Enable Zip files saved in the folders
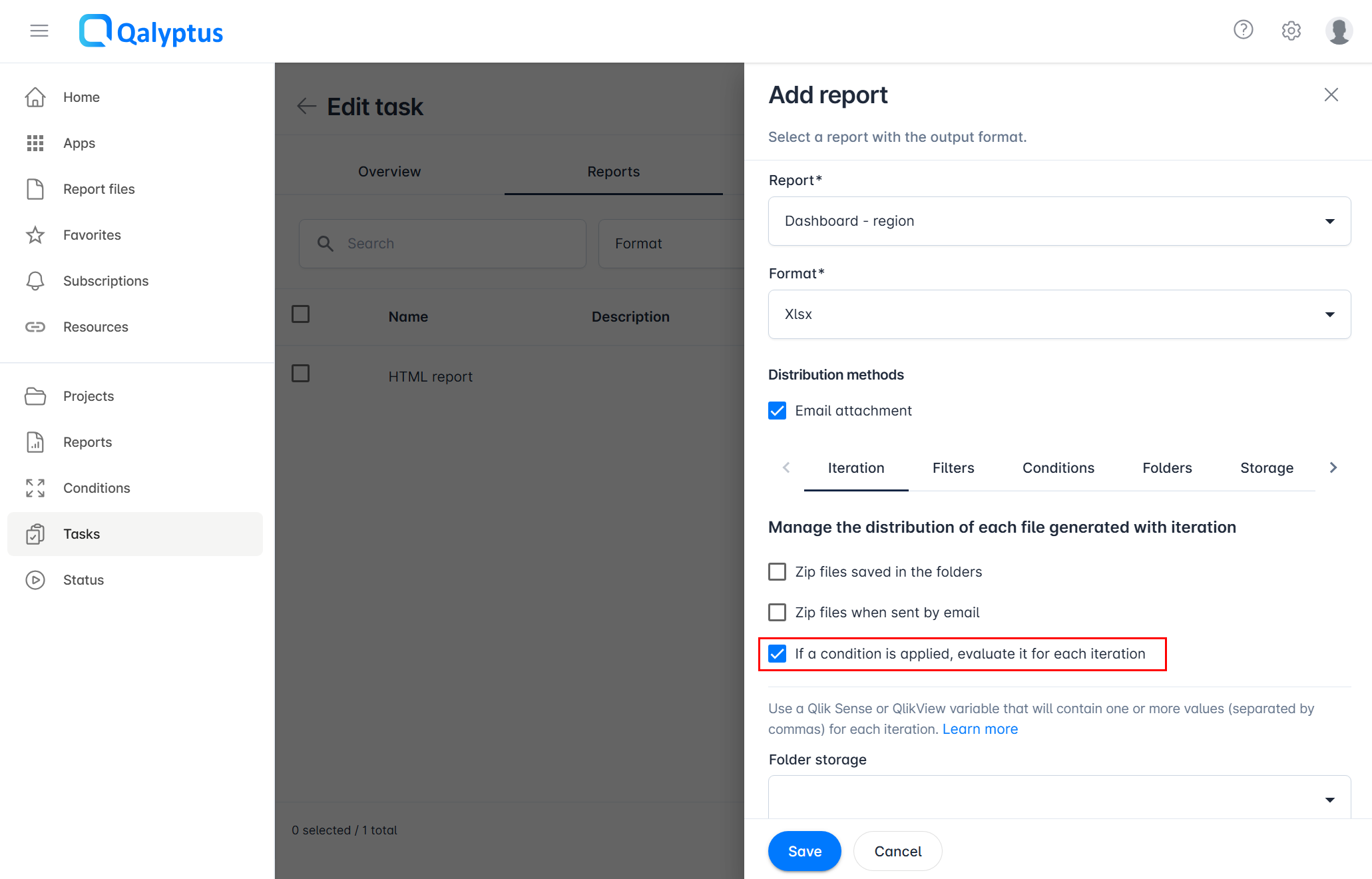1372x879 pixels. pos(777,572)
